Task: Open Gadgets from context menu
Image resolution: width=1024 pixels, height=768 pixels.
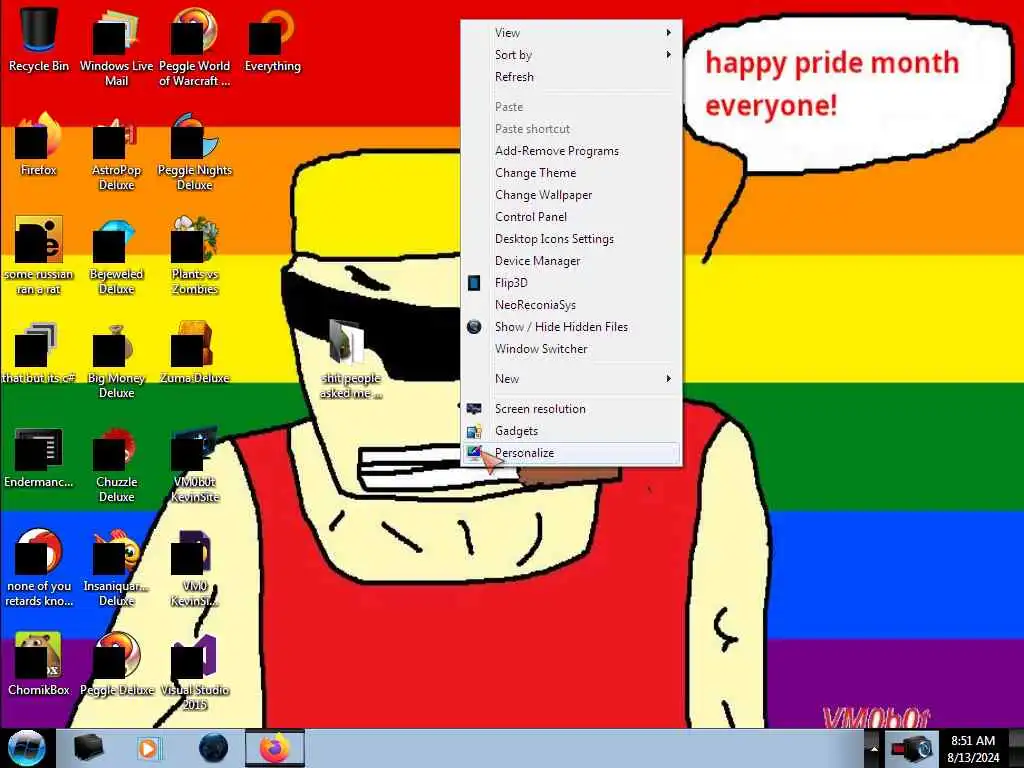Action: click(x=572, y=431)
